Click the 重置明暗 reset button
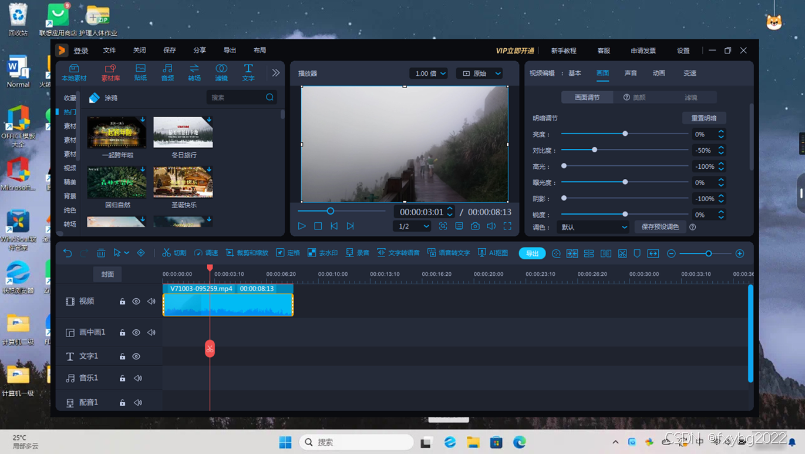 (704, 118)
